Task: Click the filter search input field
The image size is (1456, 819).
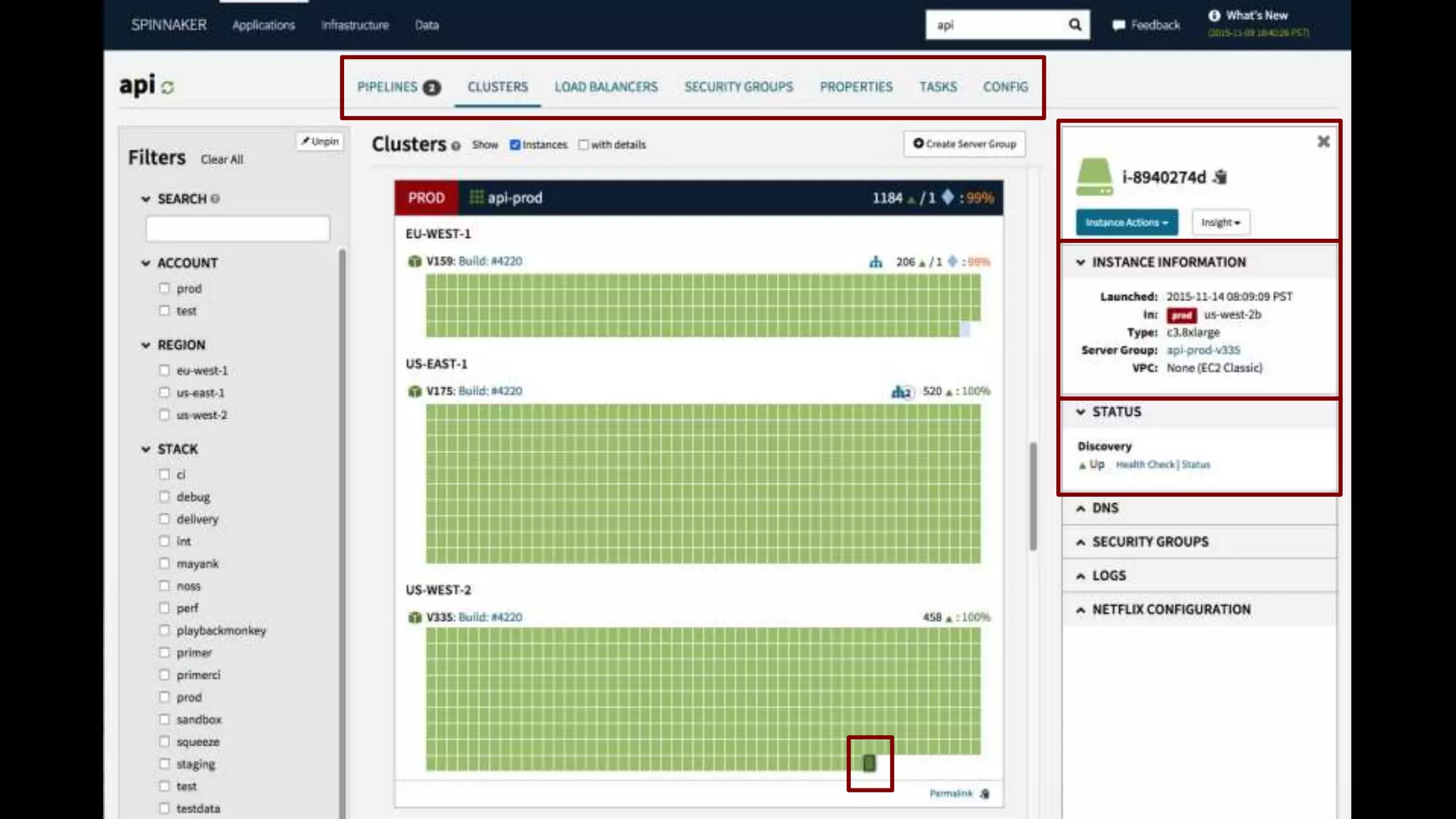Action: (237, 229)
